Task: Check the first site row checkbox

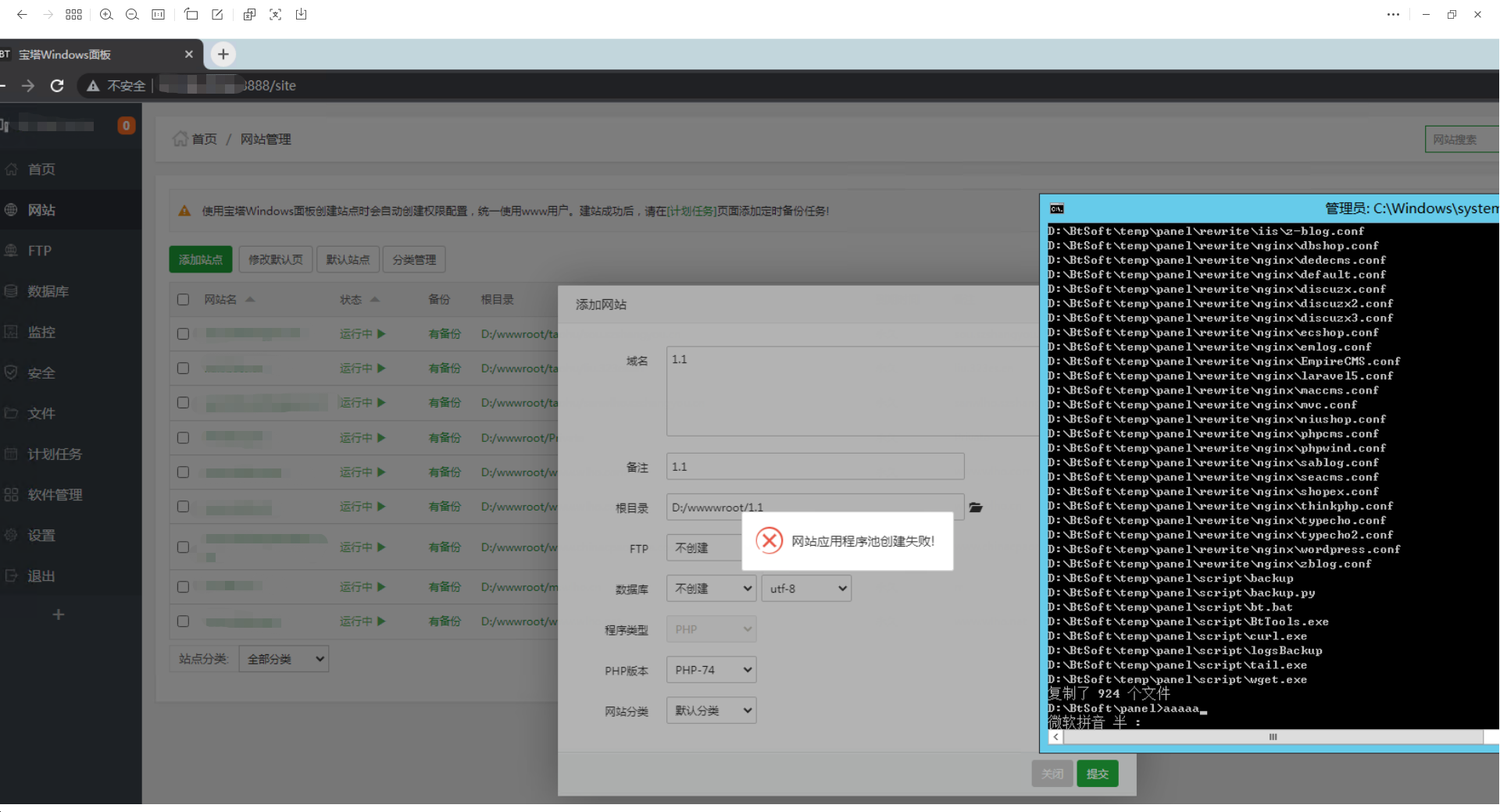Action: coord(183,333)
